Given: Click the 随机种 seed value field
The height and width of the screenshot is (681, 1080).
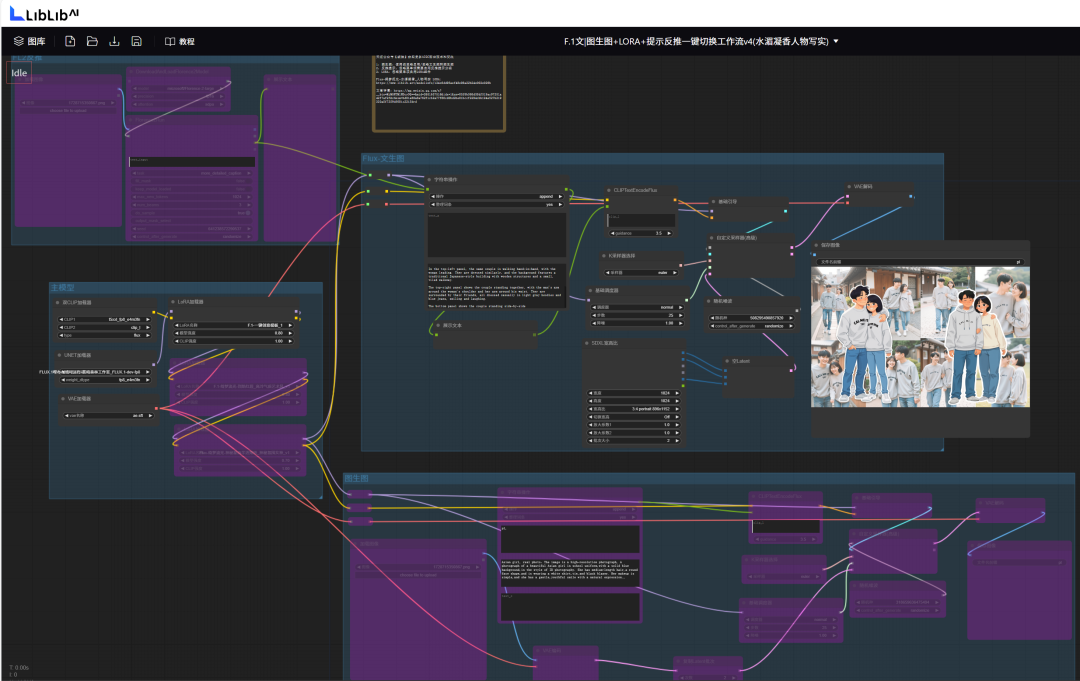Looking at the screenshot, I should pyautogui.click(x=752, y=318).
